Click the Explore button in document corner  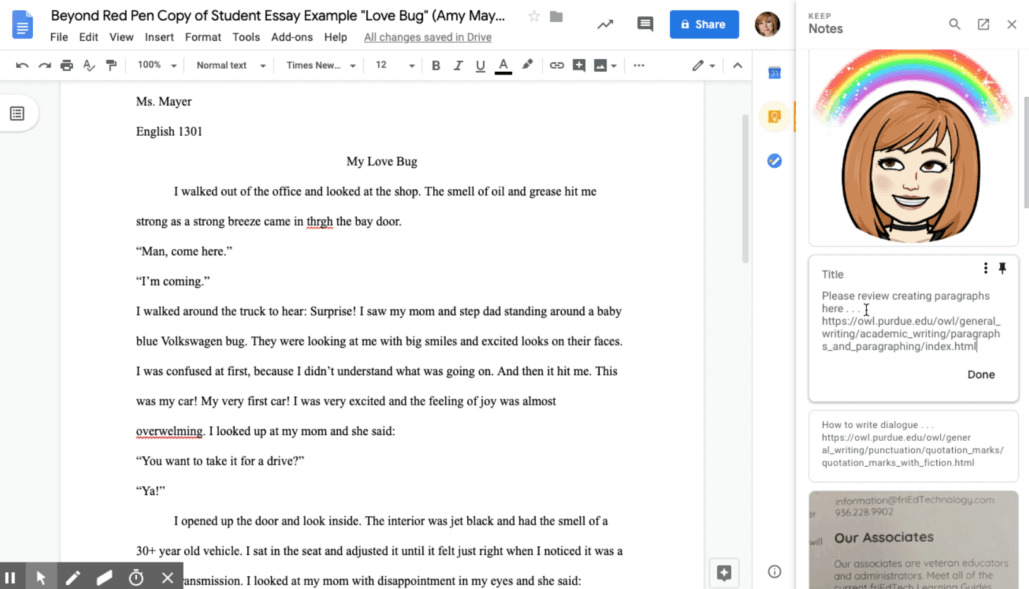point(724,573)
